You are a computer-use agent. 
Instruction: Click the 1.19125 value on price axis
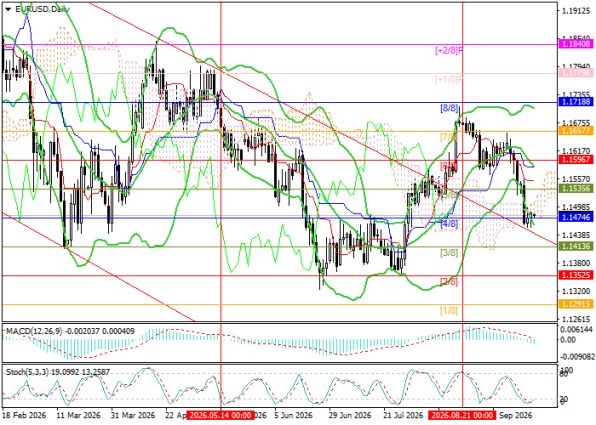(x=577, y=11)
